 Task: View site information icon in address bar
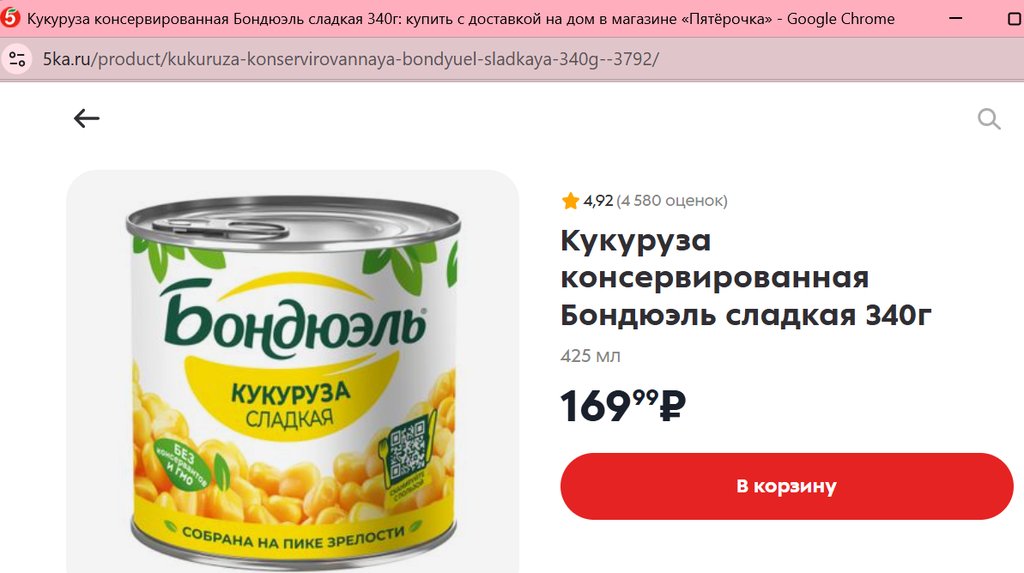point(17,59)
